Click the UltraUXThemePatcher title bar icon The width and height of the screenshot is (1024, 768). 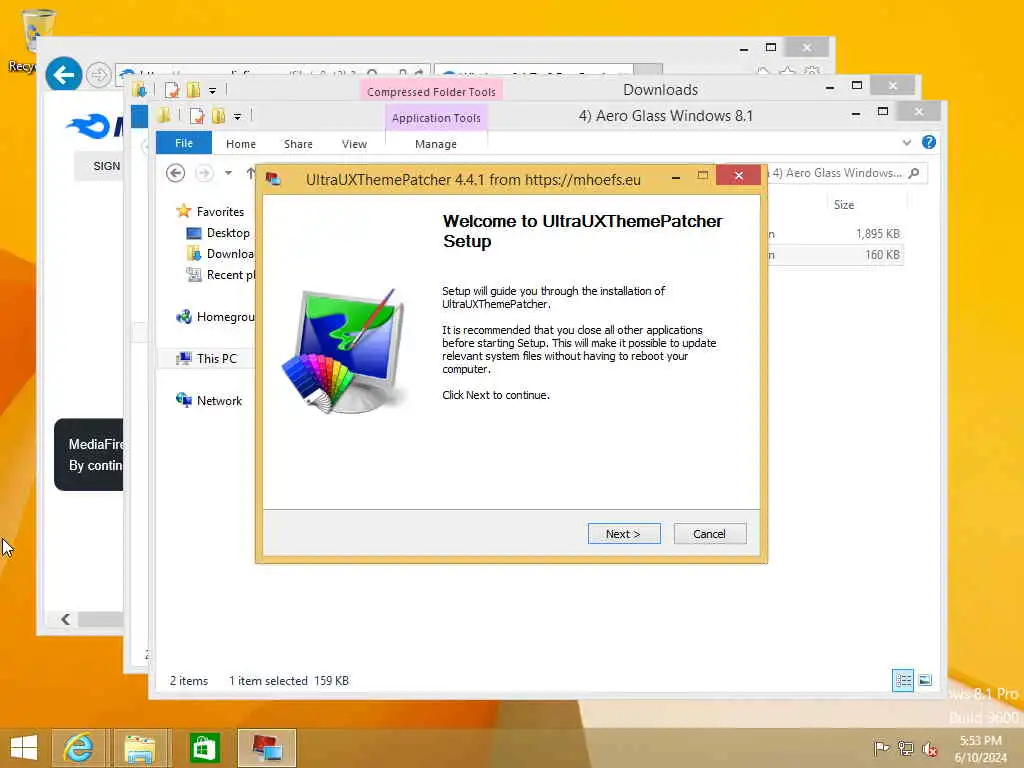[x=273, y=179]
